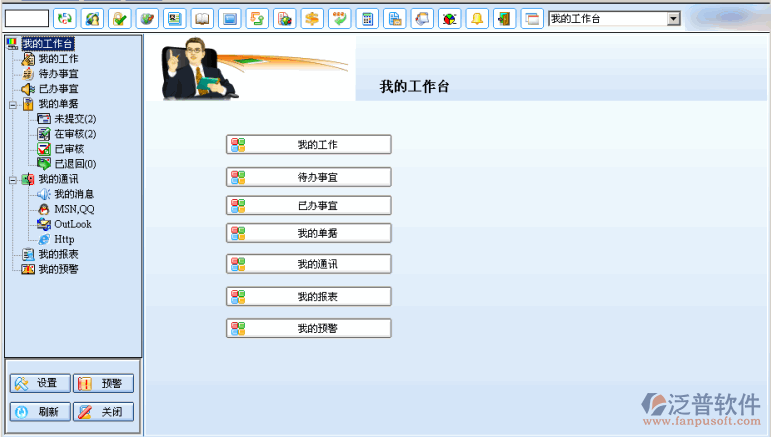
Task: Open the 我的工作台 dropdown arrow
Action: click(x=674, y=19)
